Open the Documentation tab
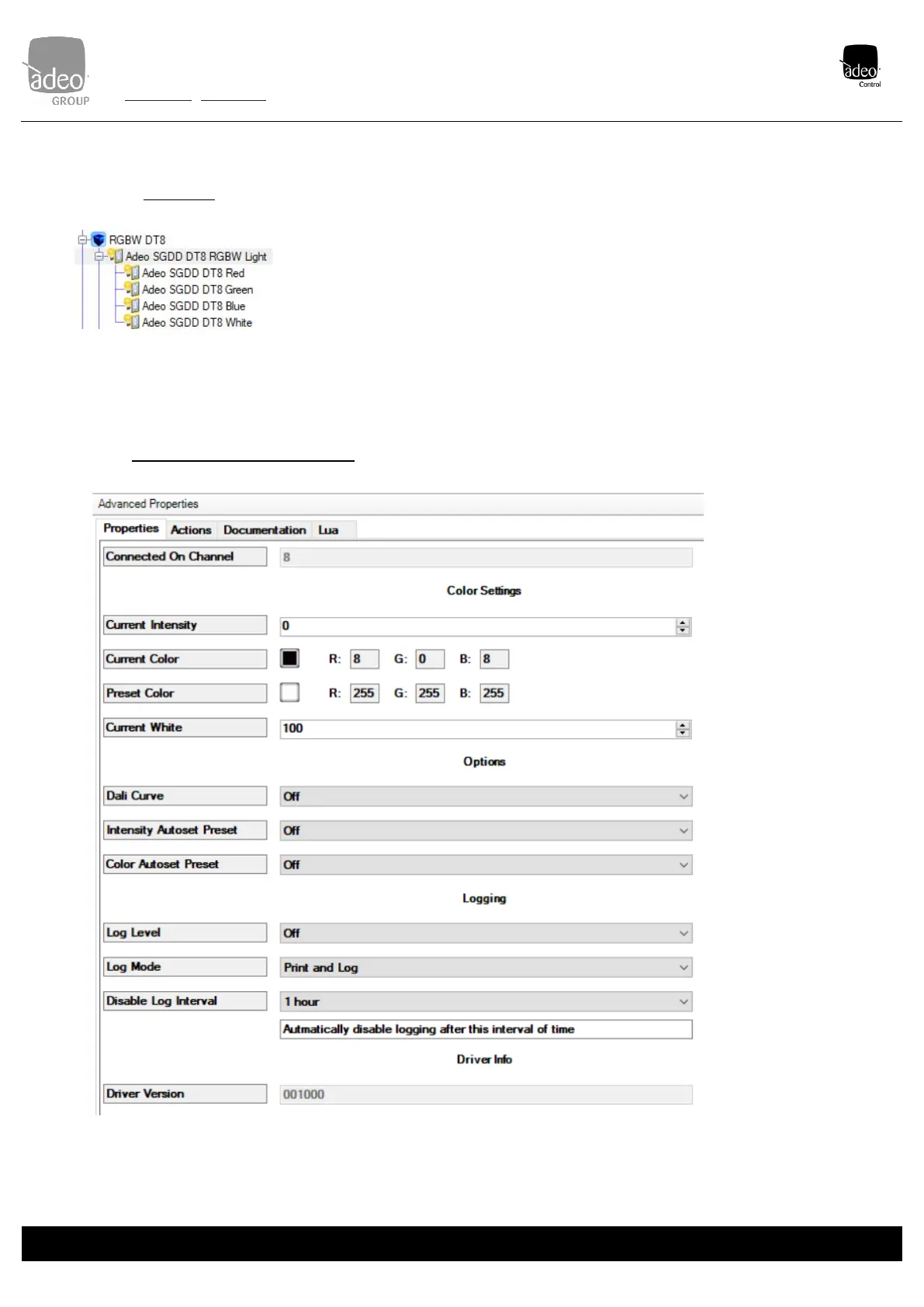This screenshot has height=1307, width=924. (x=265, y=530)
